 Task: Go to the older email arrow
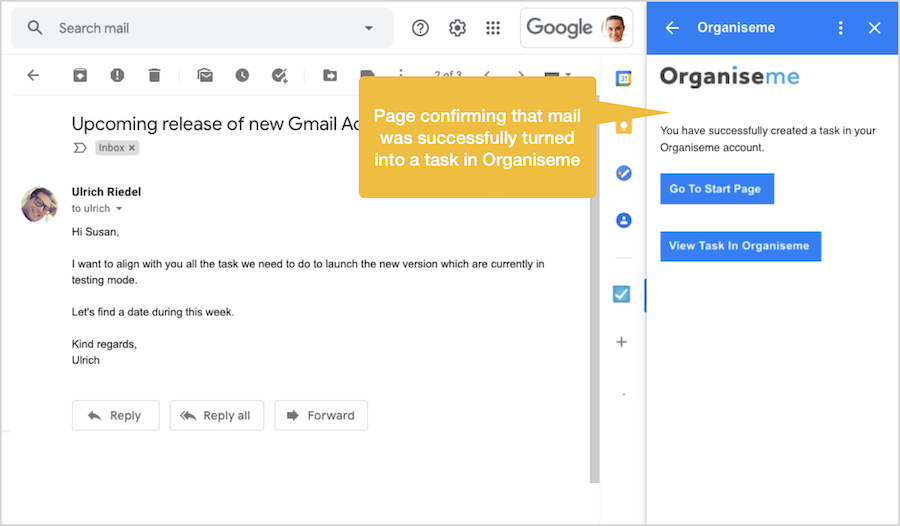[521, 75]
